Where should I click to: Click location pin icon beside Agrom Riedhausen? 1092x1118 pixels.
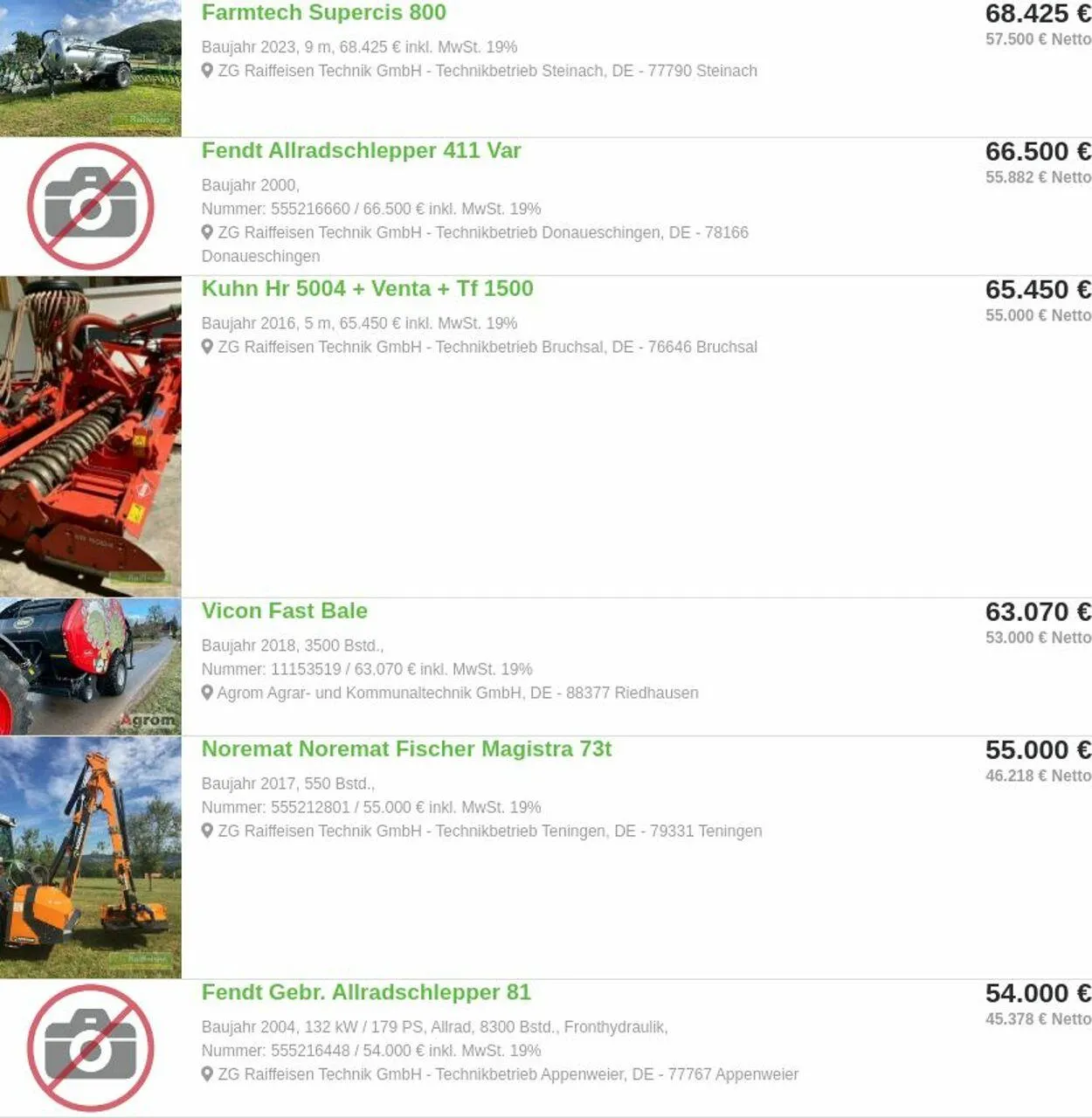(x=207, y=693)
